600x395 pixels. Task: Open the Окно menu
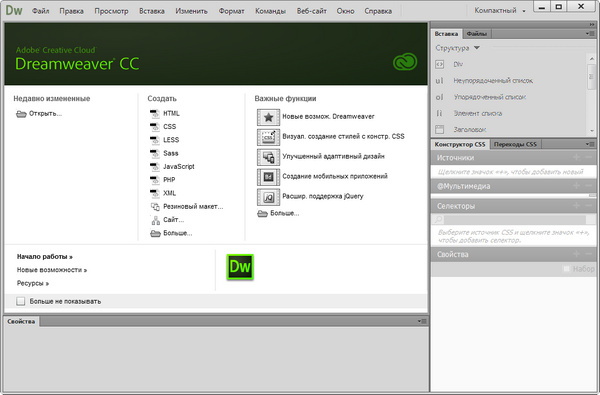click(x=346, y=11)
